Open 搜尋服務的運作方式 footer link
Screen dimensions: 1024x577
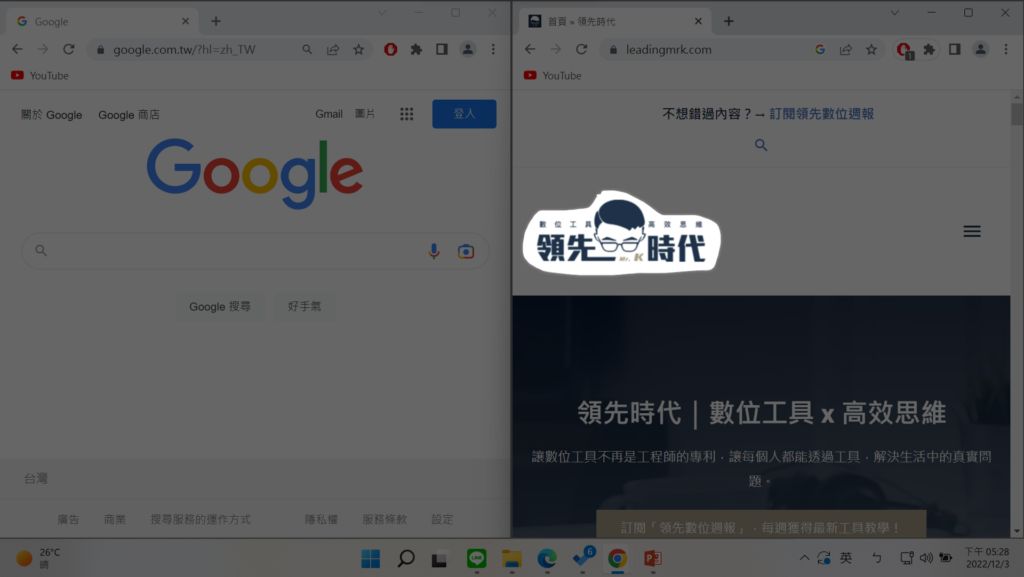200,520
